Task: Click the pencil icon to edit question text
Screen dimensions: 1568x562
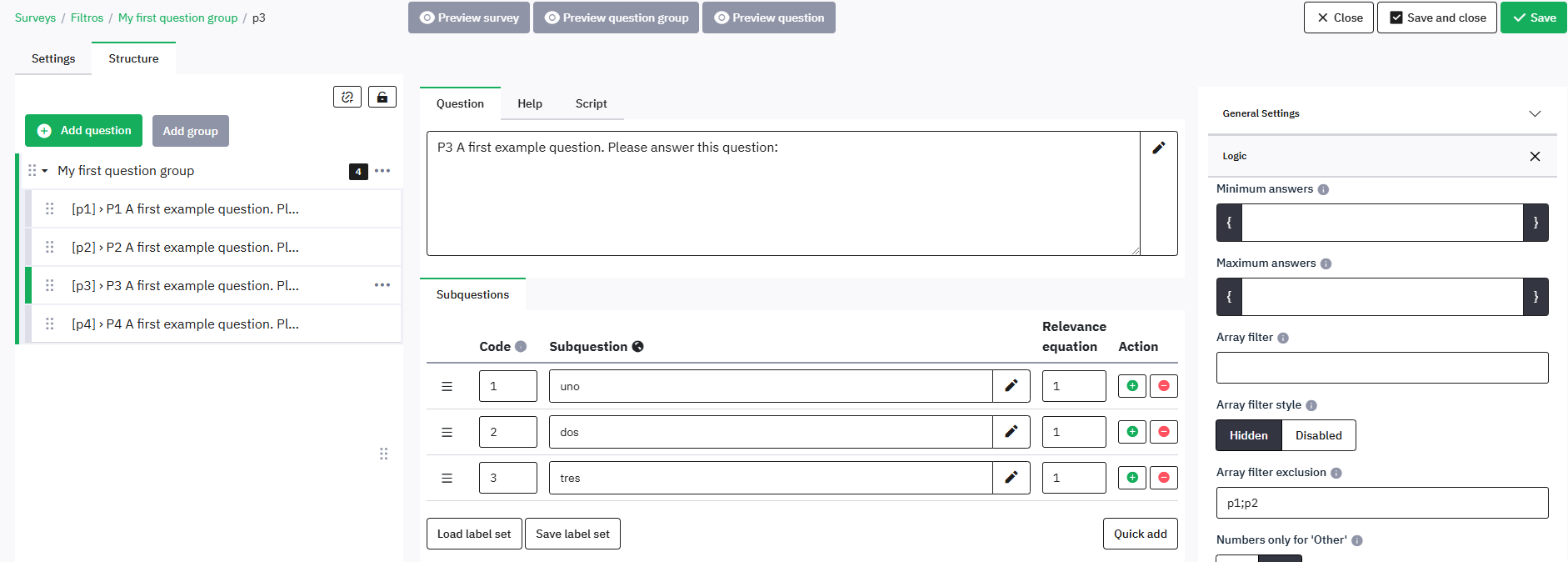Action: (1158, 148)
